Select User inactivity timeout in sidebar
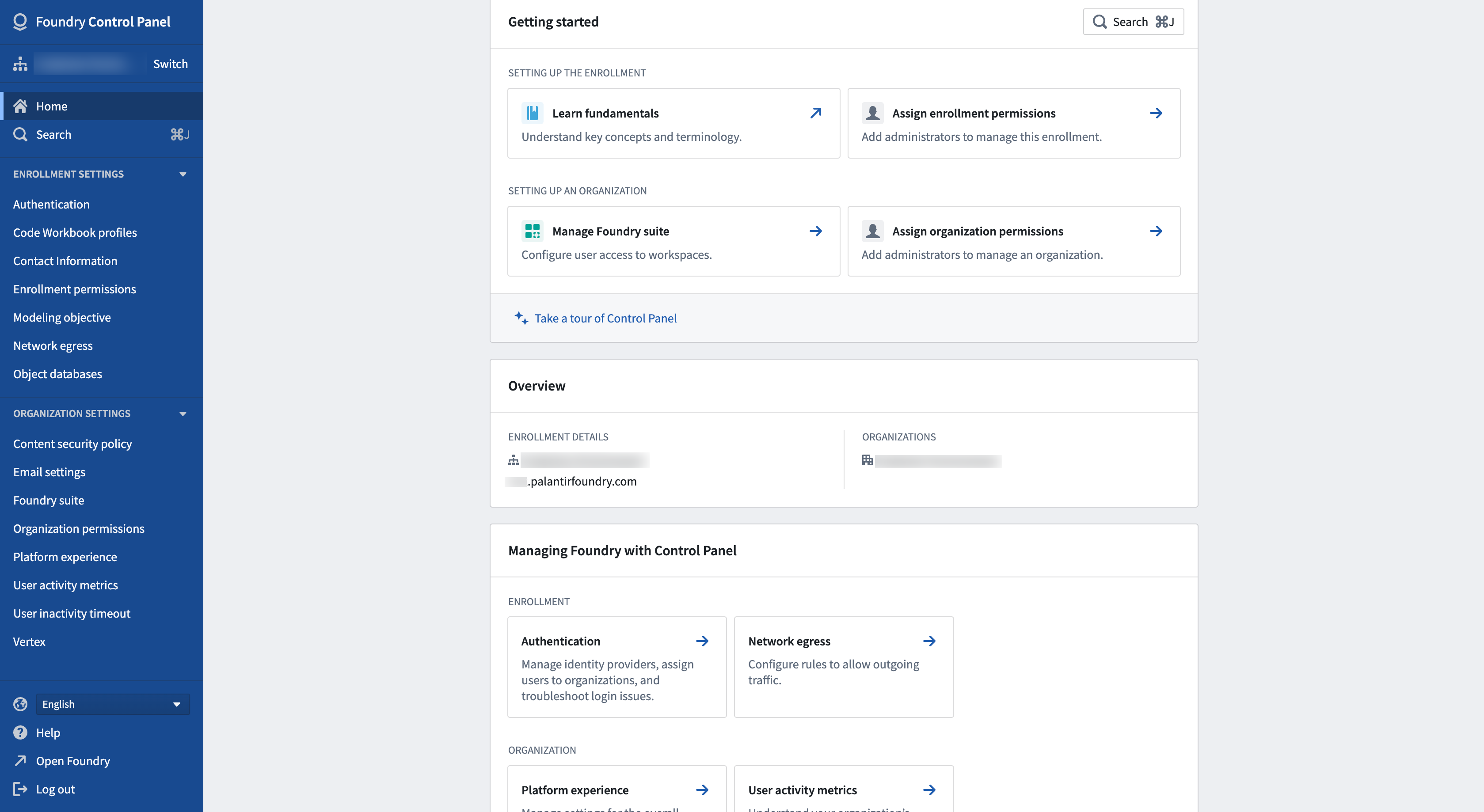1484x812 pixels. point(72,613)
